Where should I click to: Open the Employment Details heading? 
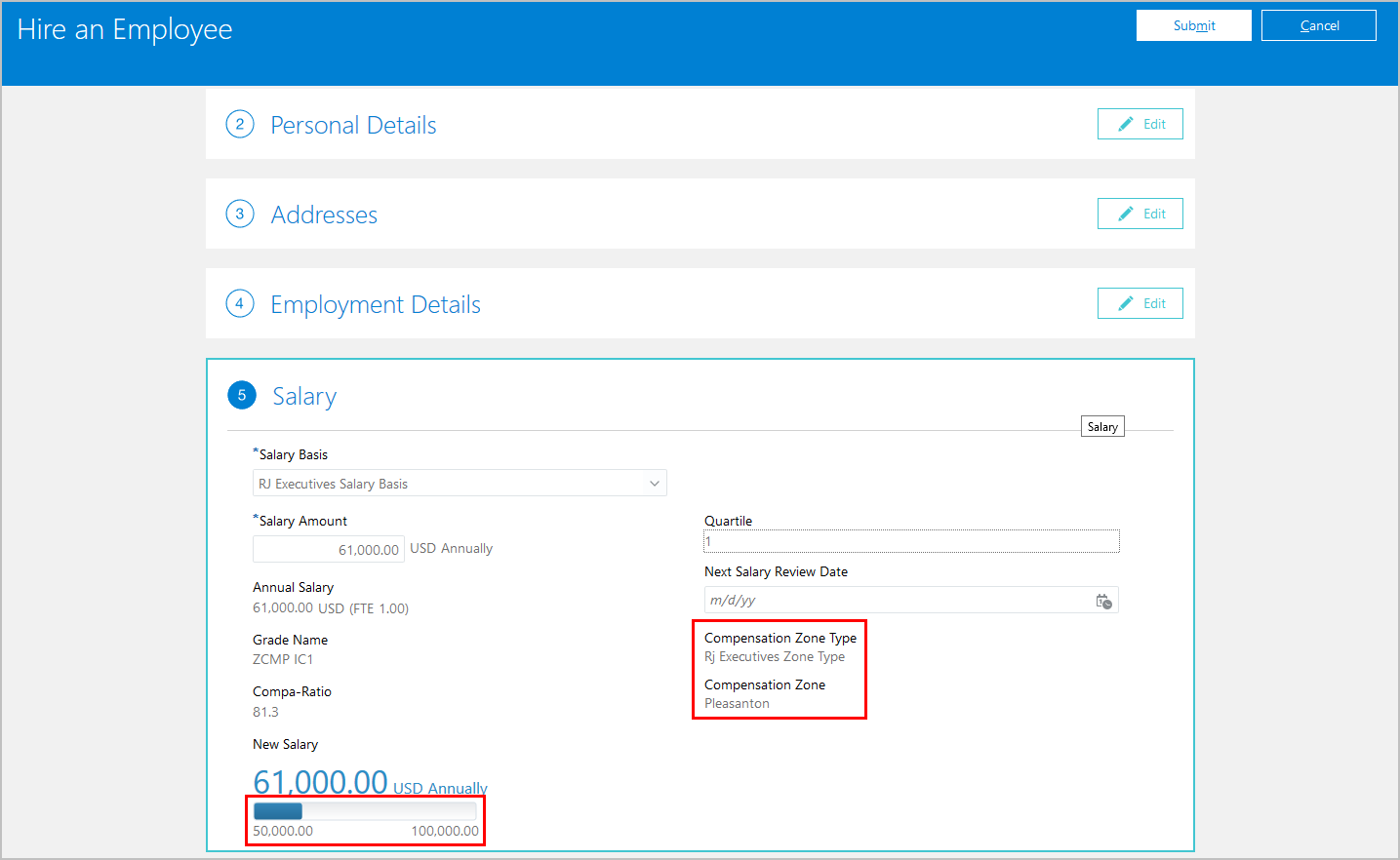pyautogui.click(x=376, y=304)
